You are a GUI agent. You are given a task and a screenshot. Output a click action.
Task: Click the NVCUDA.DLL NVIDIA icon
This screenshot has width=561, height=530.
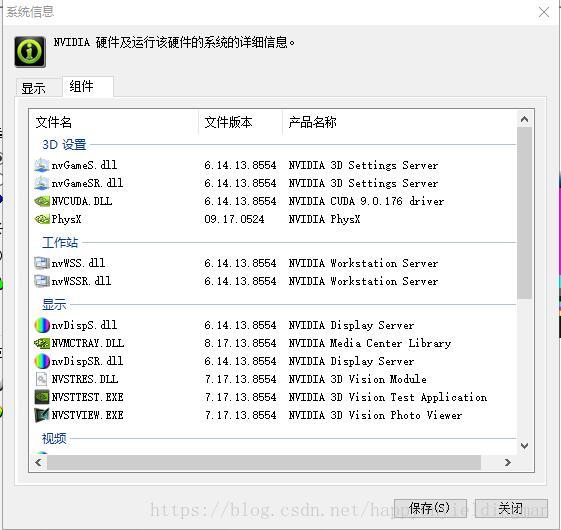coord(42,201)
